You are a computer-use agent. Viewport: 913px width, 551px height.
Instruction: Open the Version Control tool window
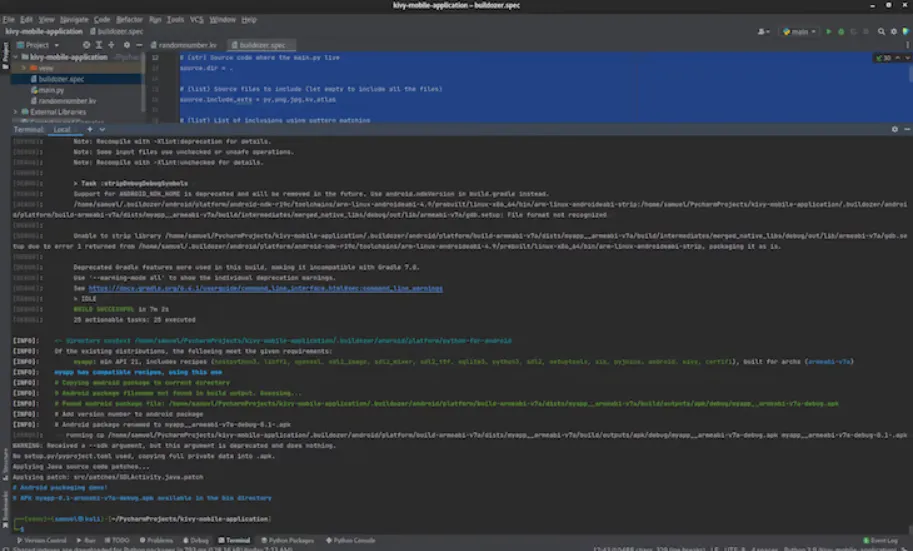click(41, 541)
